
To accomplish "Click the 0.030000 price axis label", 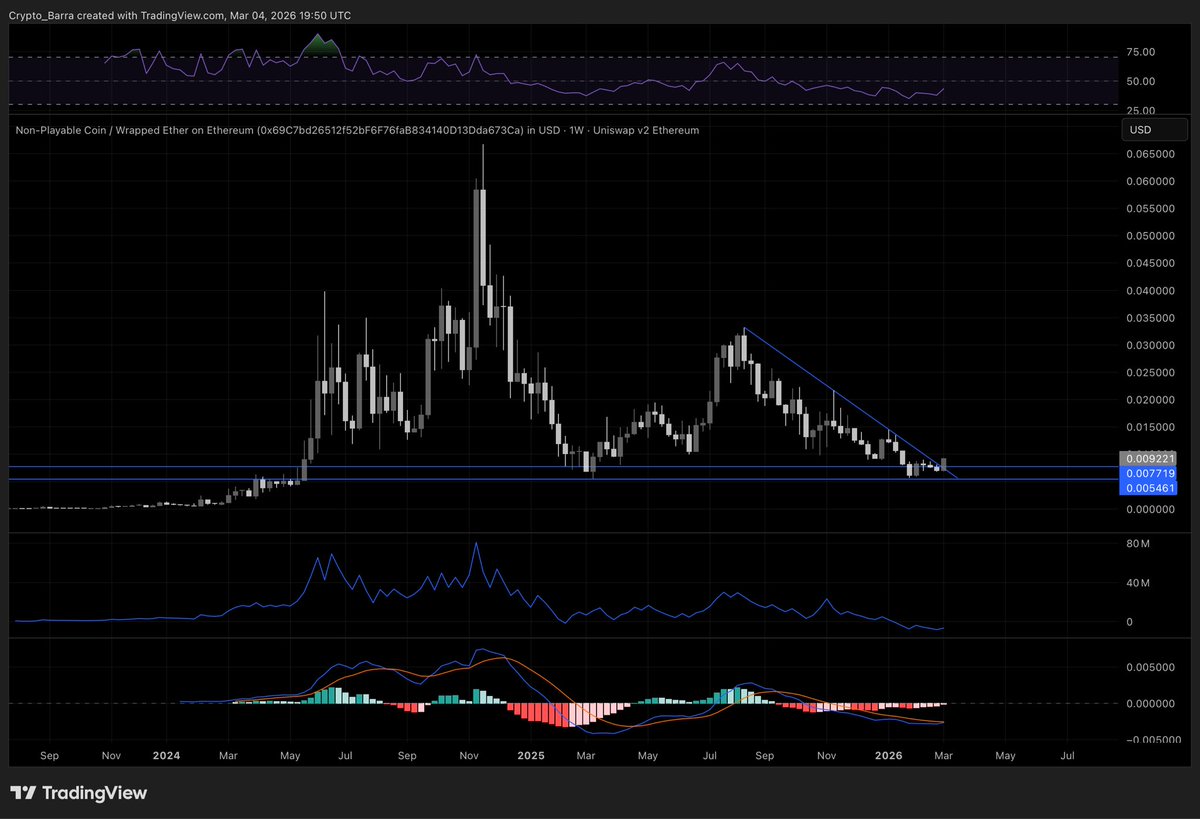I will click(1152, 346).
